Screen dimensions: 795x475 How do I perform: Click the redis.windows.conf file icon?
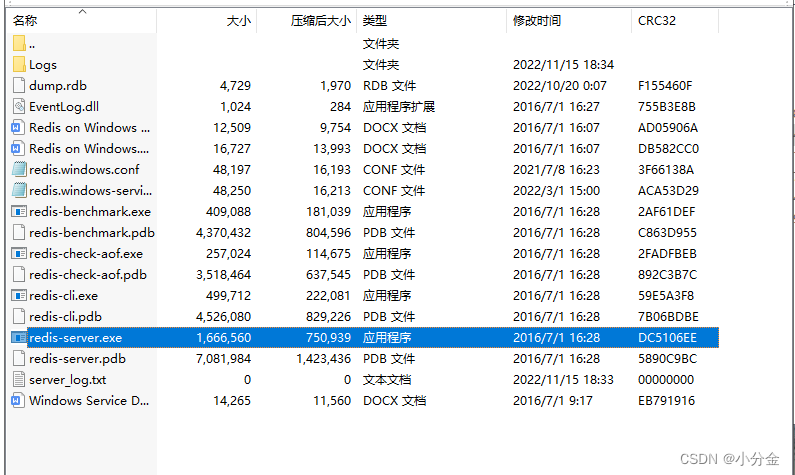tap(19, 169)
